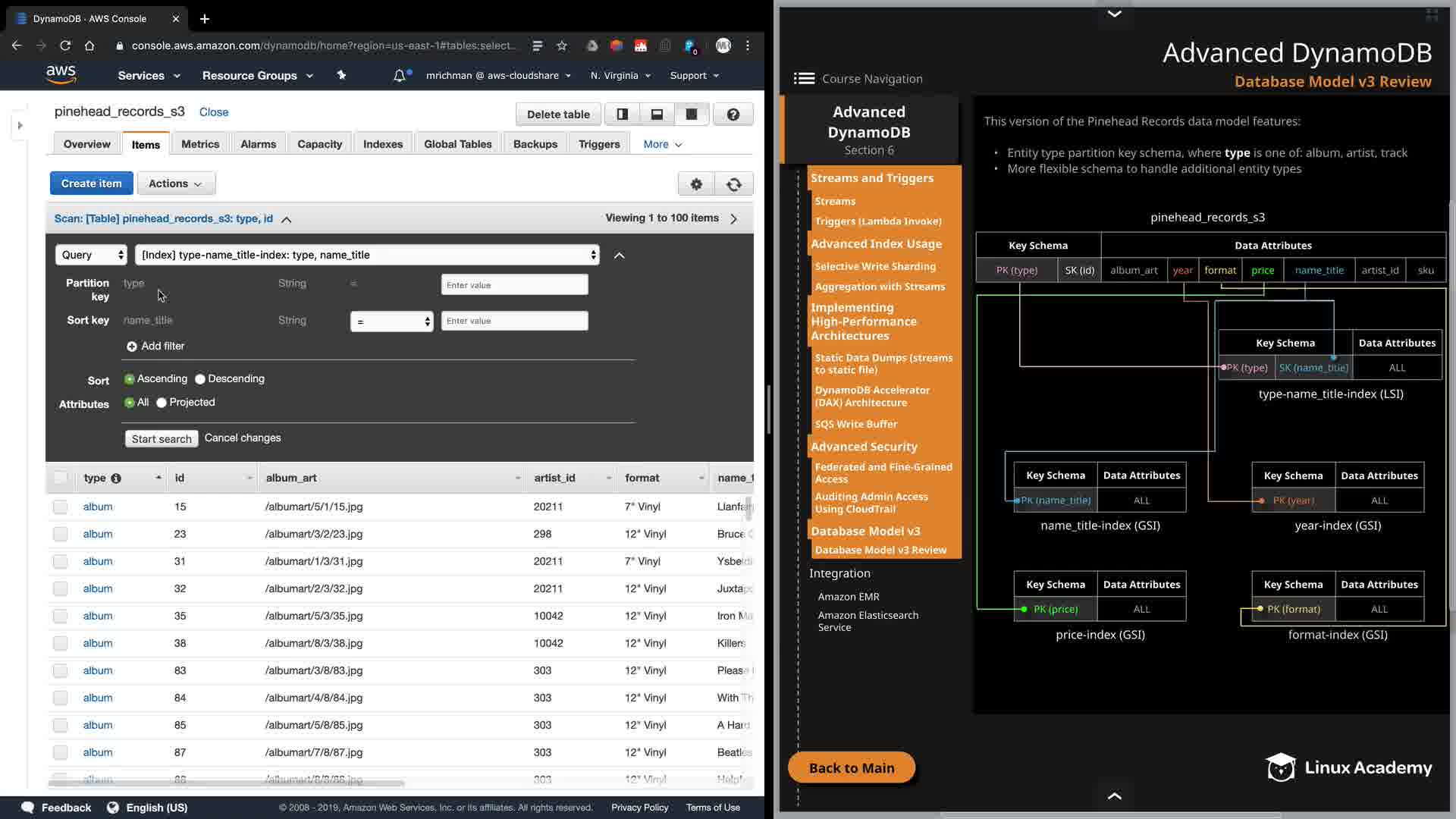Go to next page of items arrow

pyautogui.click(x=733, y=218)
